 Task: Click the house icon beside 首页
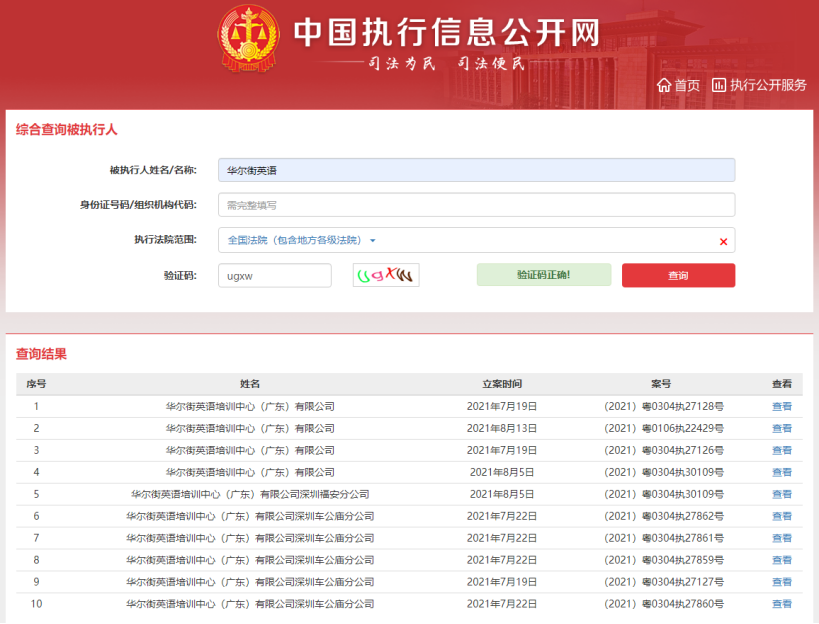tap(664, 85)
